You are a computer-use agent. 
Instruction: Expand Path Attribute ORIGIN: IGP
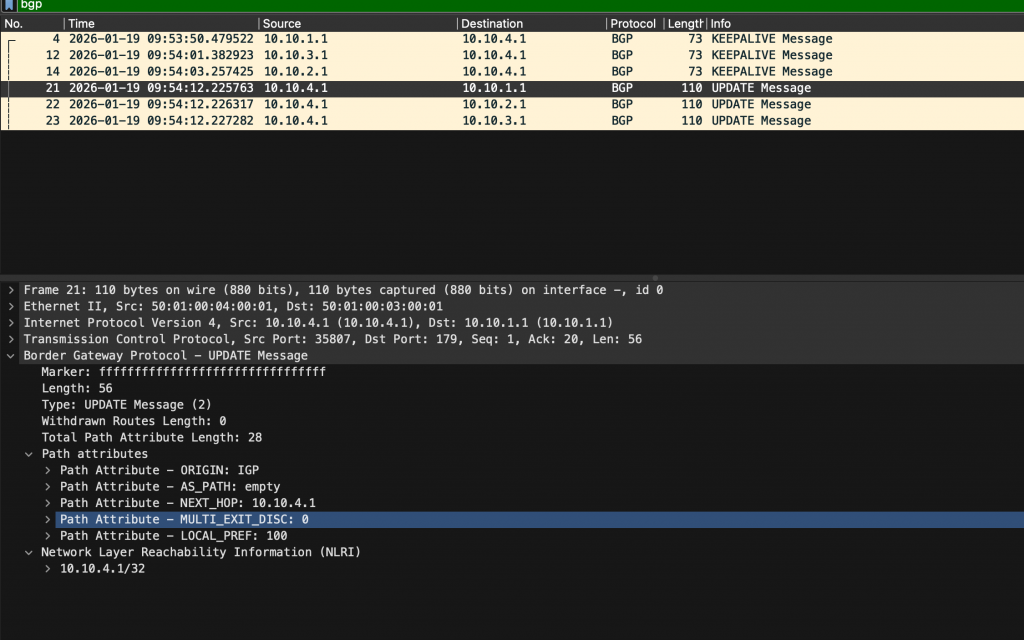48,470
